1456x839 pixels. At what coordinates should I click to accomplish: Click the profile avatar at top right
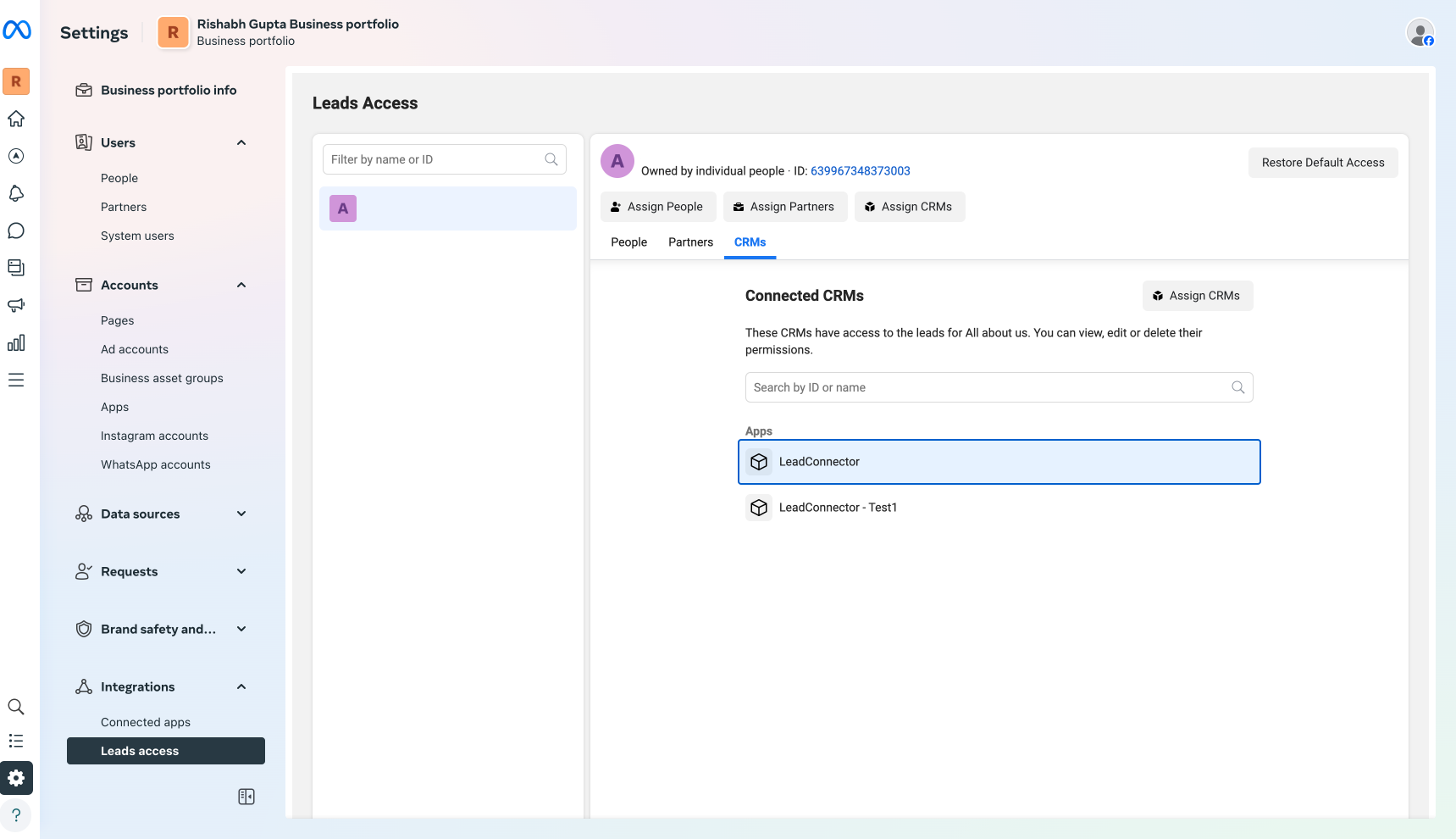click(1420, 33)
